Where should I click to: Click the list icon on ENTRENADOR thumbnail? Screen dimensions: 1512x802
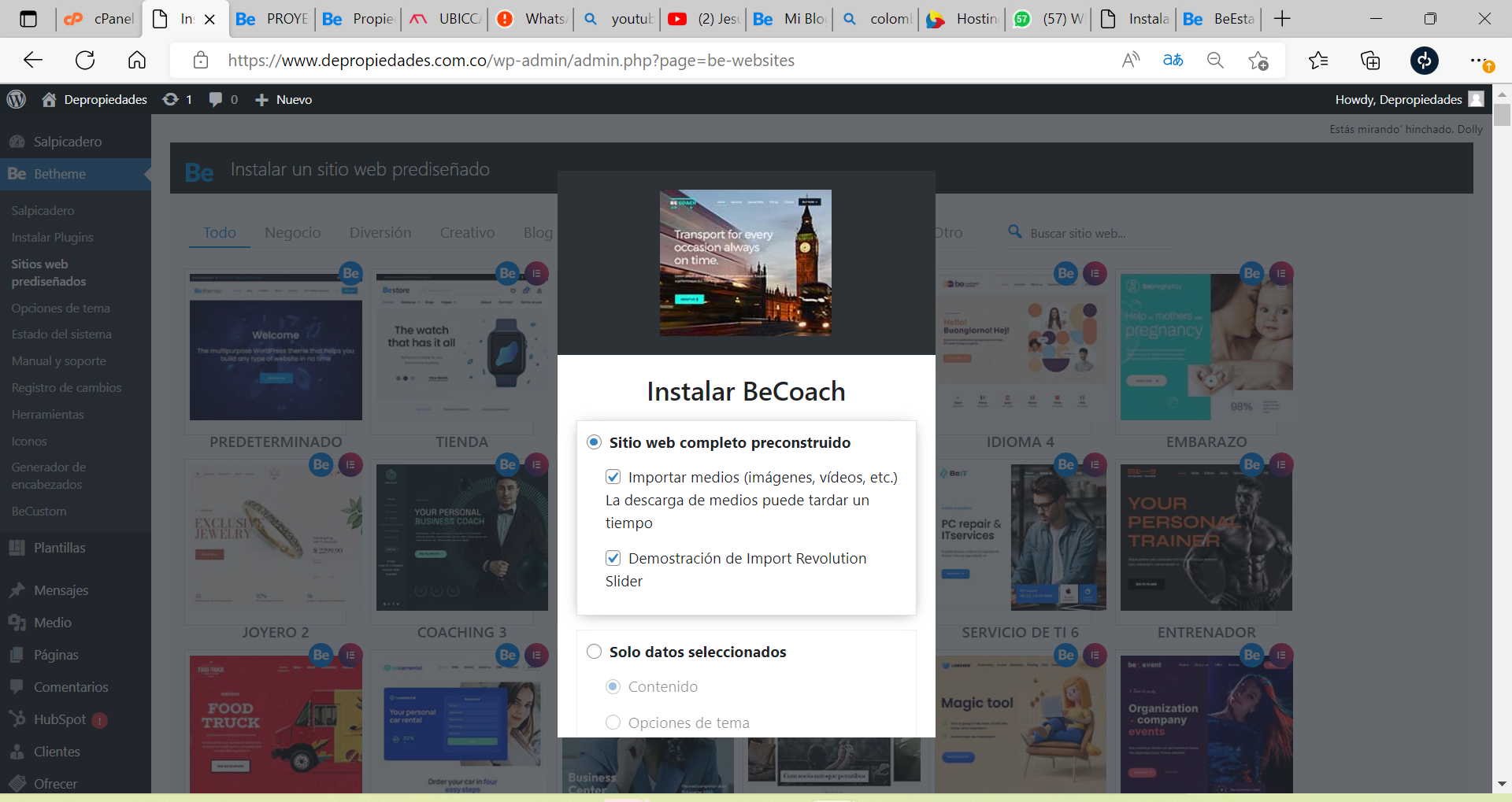(x=1281, y=464)
